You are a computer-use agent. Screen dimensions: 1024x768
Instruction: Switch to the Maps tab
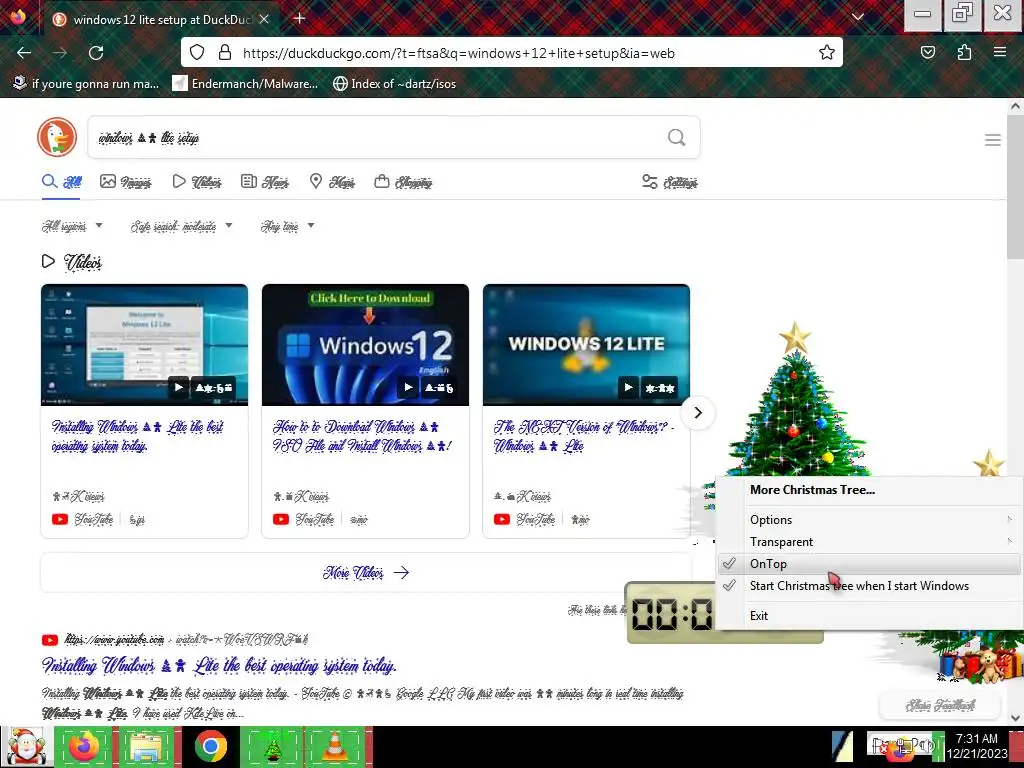pos(332,182)
